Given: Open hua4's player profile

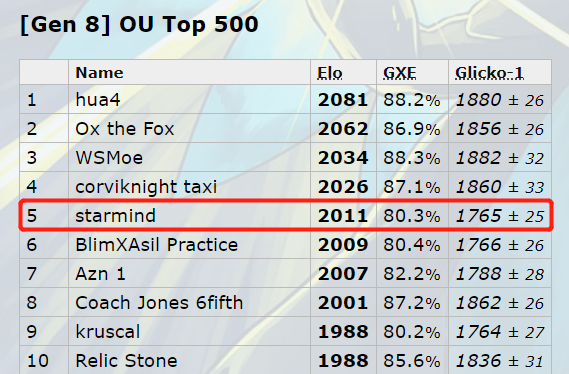Looking at the screenshot, I should pyautogui.click(x=98, y=100).
